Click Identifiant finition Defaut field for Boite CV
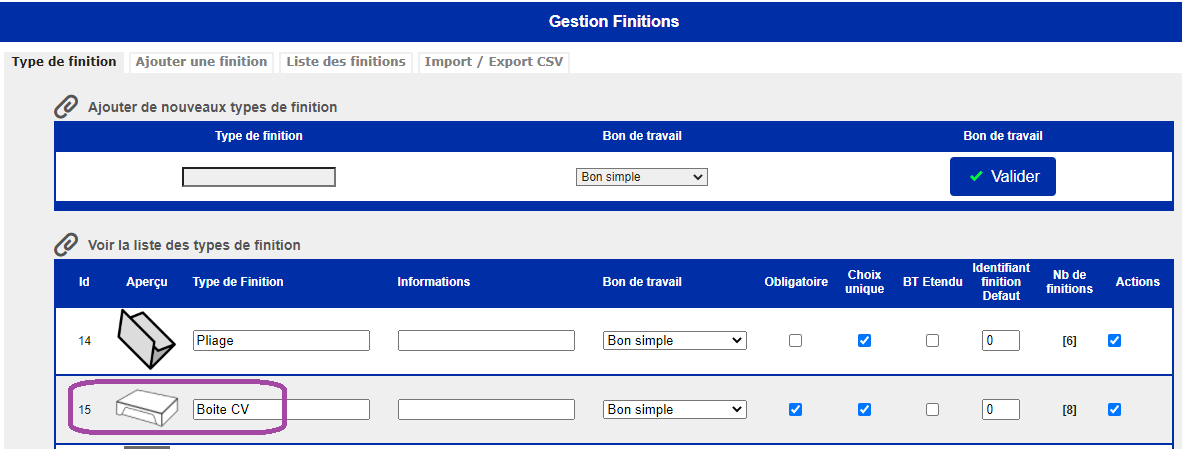 (1001, 410)
